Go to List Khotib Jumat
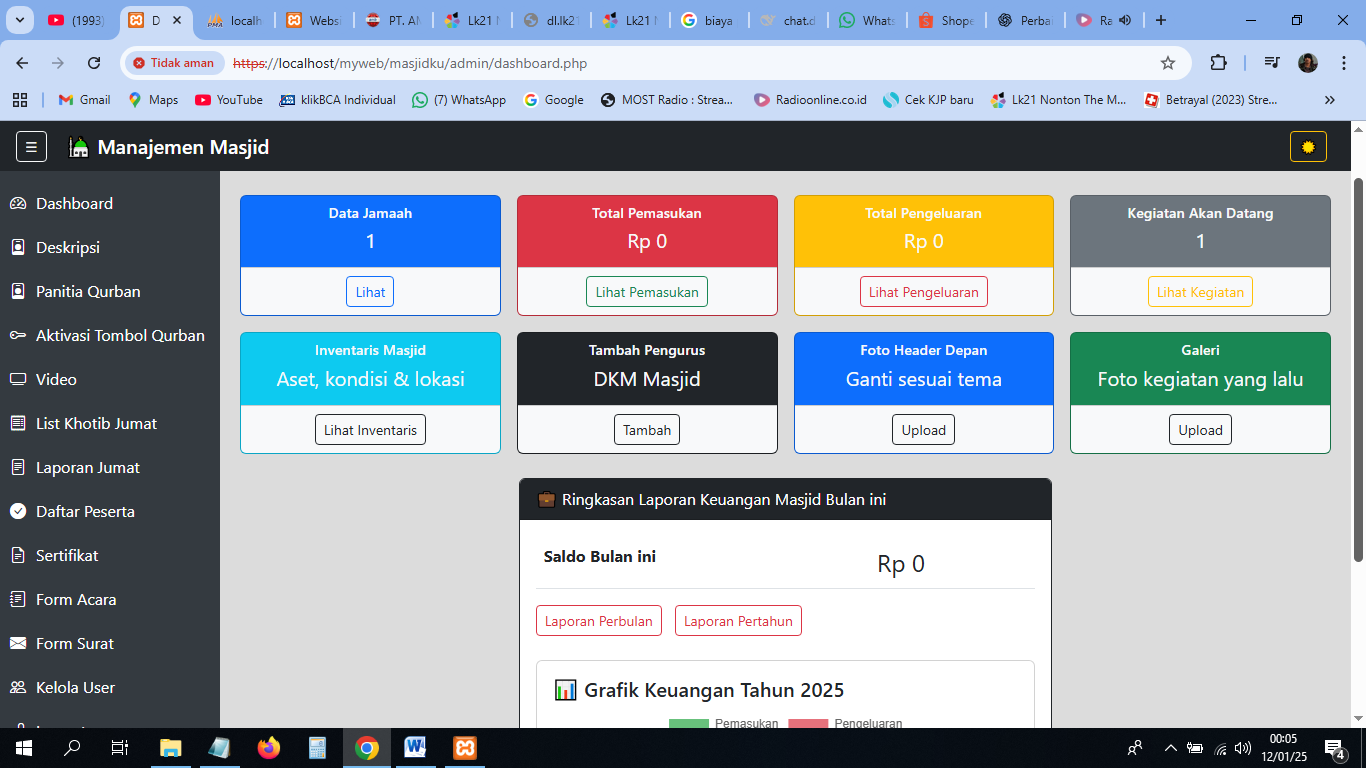This screenshot has width=1366, height=768. click(x=96, y=423)
